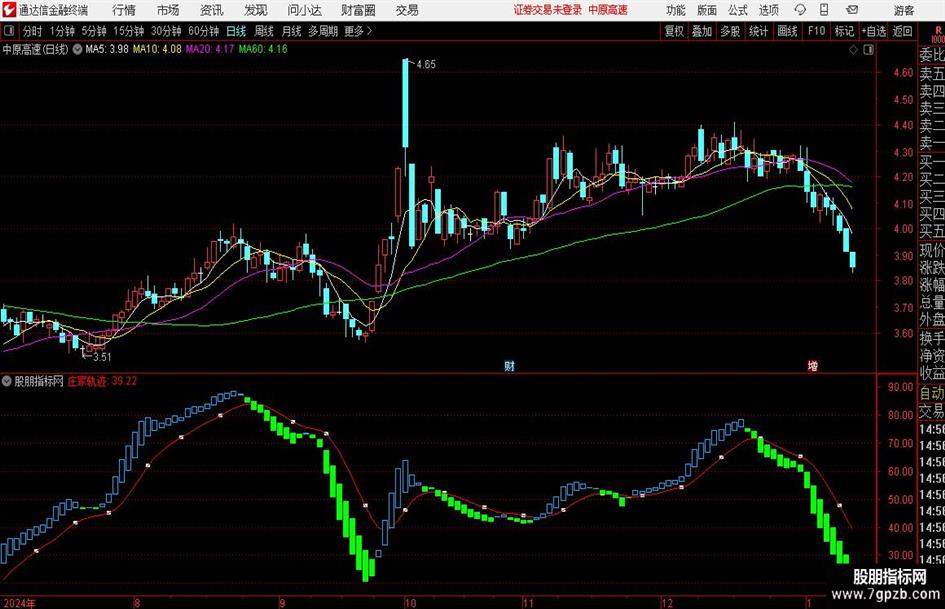945x609 pixels.
Task: Click the 叠加 overlay button
Action: pos(702,31)
